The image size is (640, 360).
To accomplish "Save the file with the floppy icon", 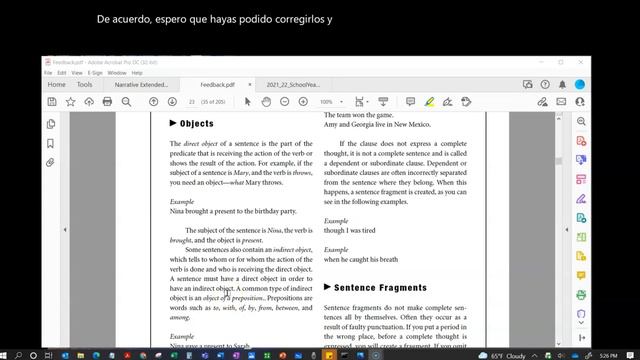I will tap(52, 102).
